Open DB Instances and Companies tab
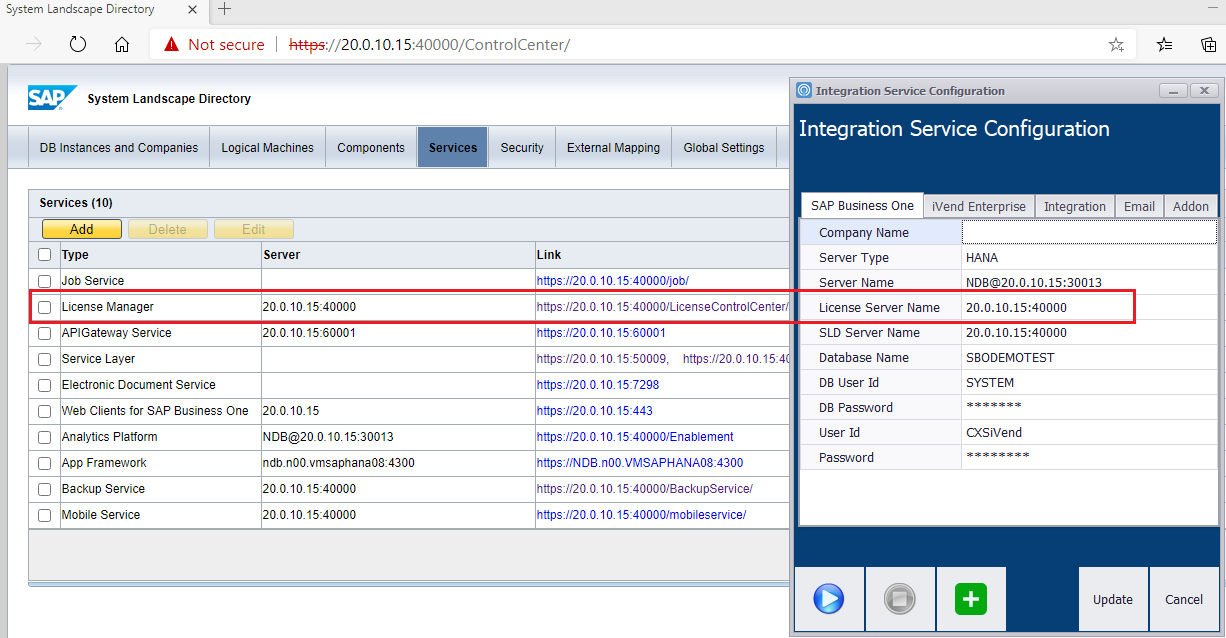Screen dimensions: 1226x638 119,147
